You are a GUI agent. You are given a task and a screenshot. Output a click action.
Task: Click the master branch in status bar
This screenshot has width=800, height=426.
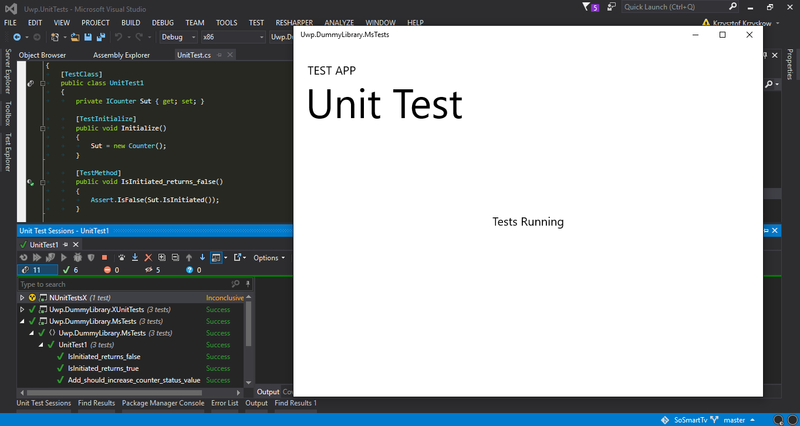735,419
